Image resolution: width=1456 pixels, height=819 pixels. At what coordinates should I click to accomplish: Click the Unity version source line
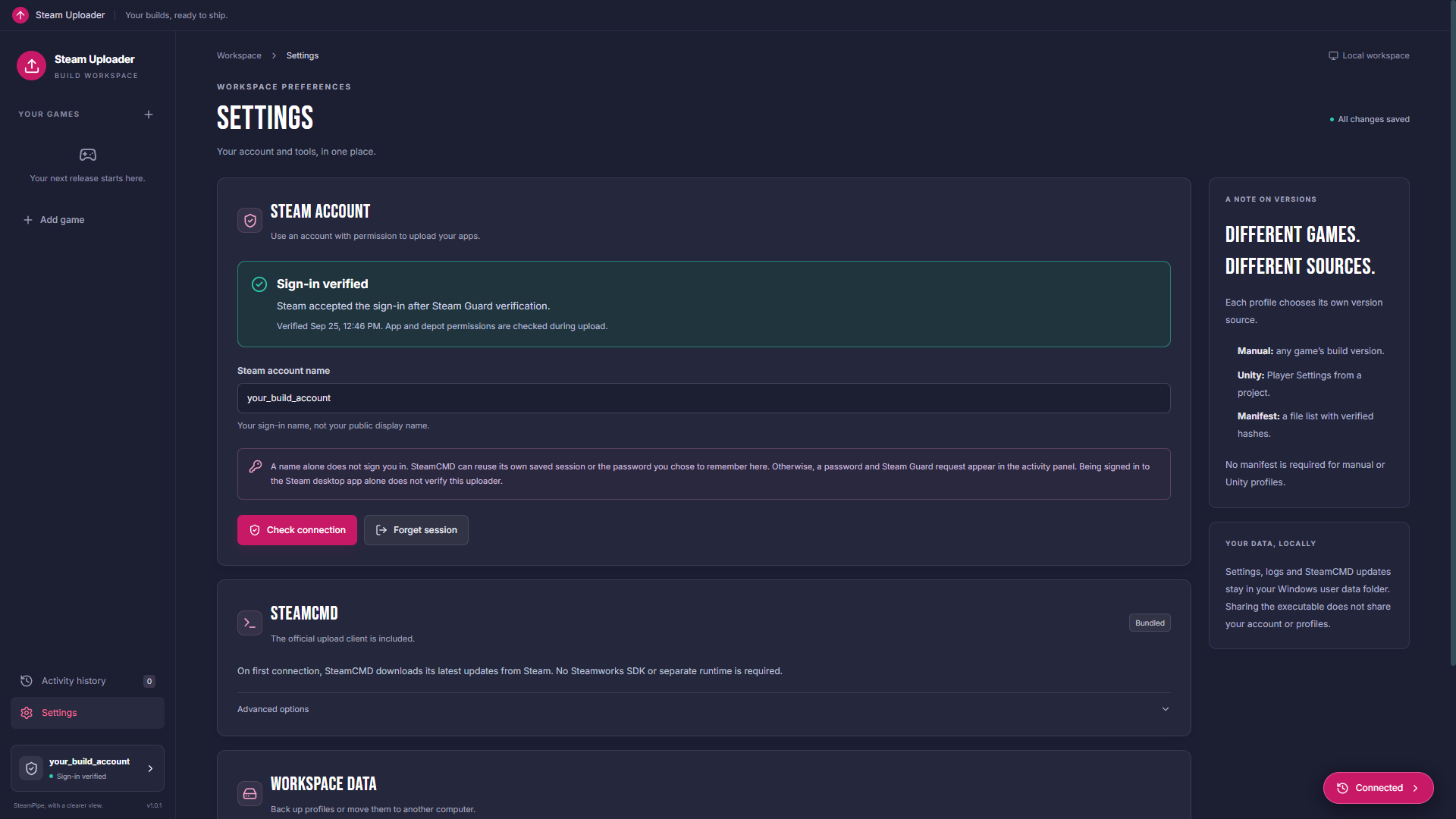click(x=1299, y=384)
